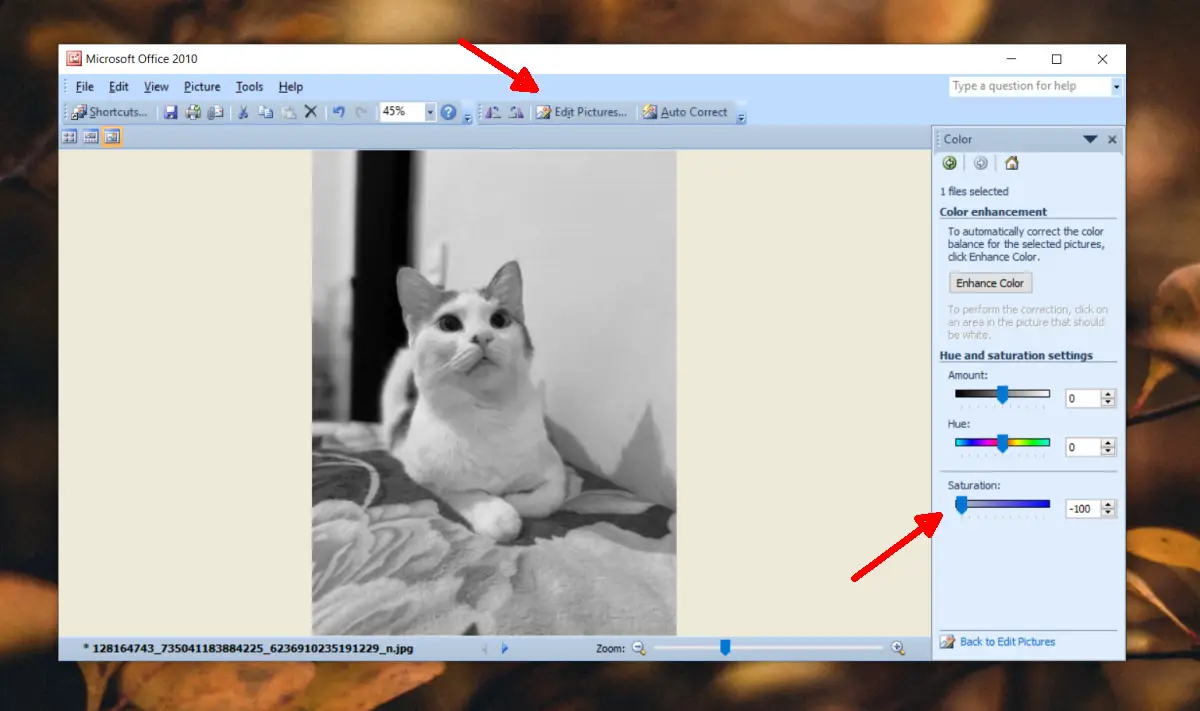Click the Saturation spinner arrows
Viewport: 1200px width, 711px height.
coord(1108,509)
